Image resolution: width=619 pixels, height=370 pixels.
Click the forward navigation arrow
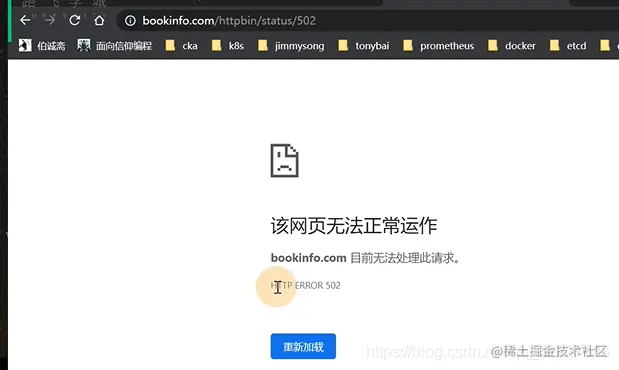click(x=50, y=20)
